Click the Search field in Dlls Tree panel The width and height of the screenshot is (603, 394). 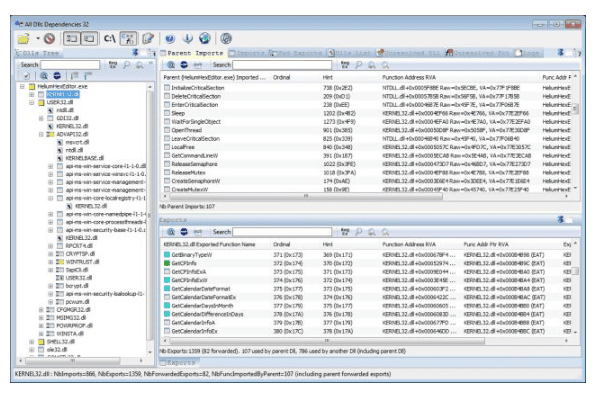70,65
